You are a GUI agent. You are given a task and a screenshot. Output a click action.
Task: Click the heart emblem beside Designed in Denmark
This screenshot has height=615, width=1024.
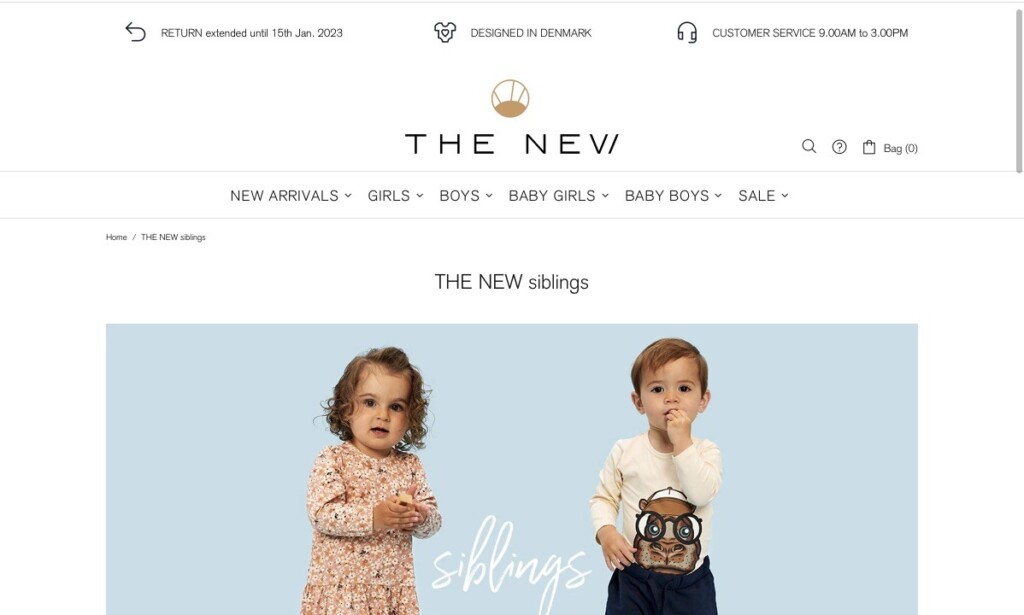click(445, 32)
